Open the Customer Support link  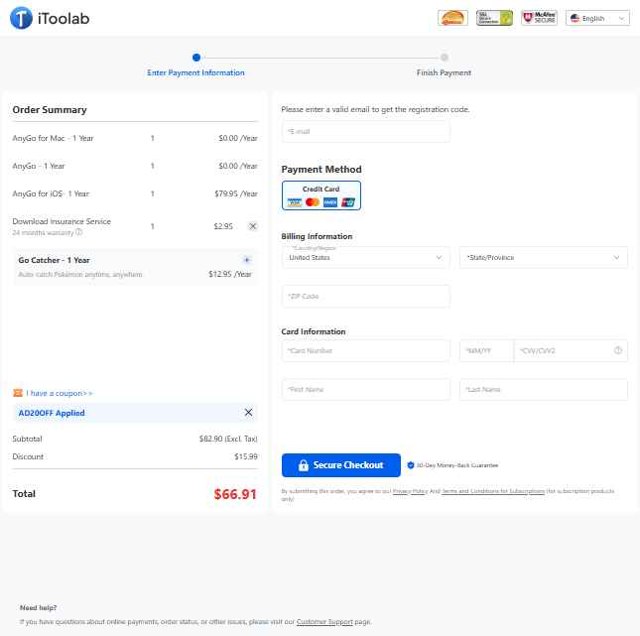324,622
